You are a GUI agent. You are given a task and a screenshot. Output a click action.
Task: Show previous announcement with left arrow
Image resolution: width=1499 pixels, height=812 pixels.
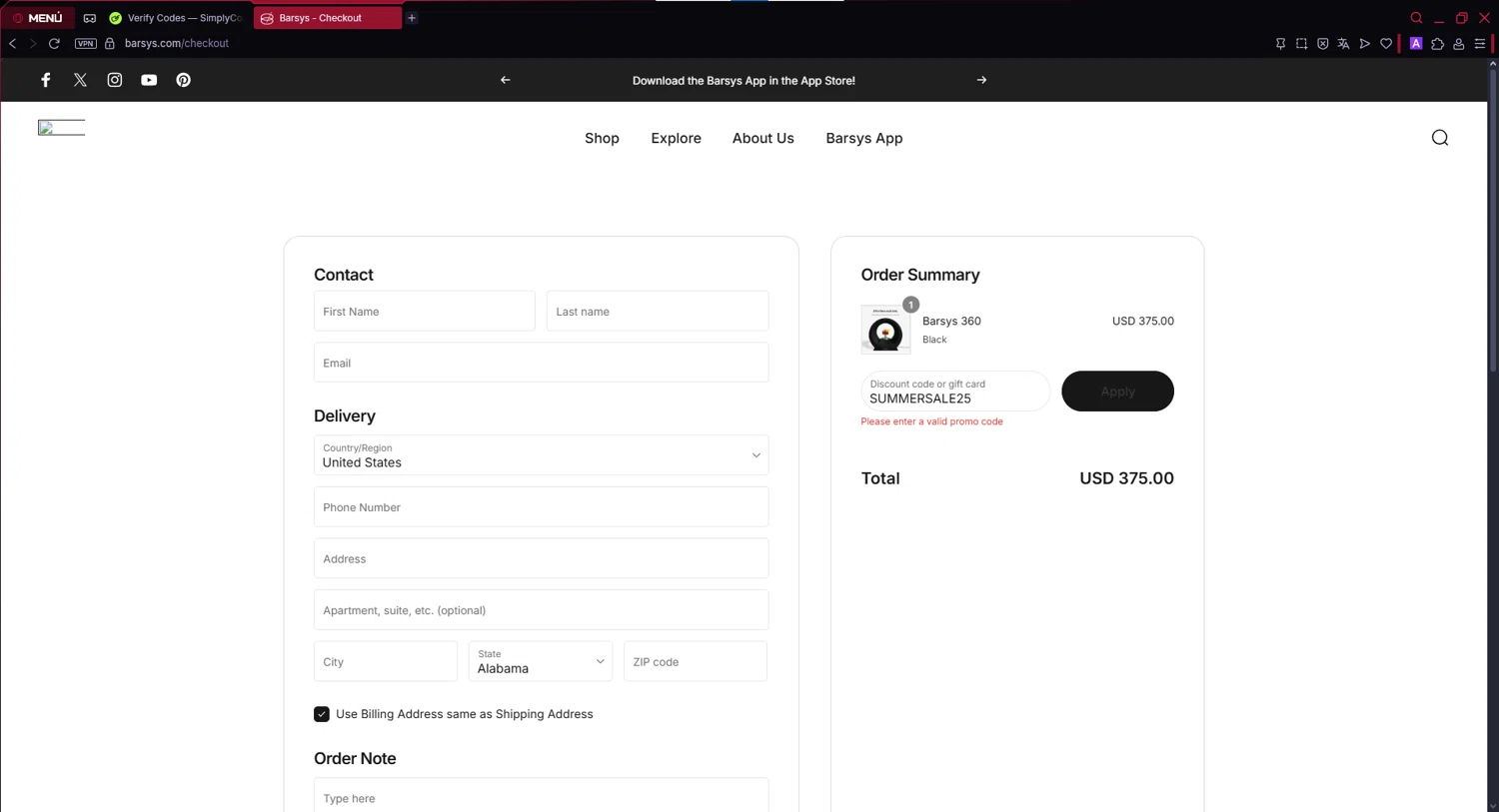(506, 80)
